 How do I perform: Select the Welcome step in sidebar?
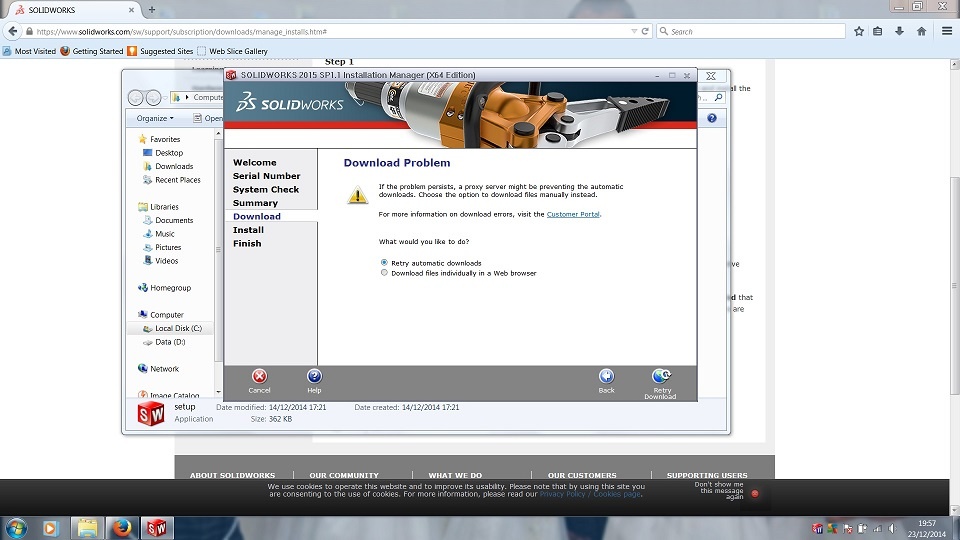(255, 162)
